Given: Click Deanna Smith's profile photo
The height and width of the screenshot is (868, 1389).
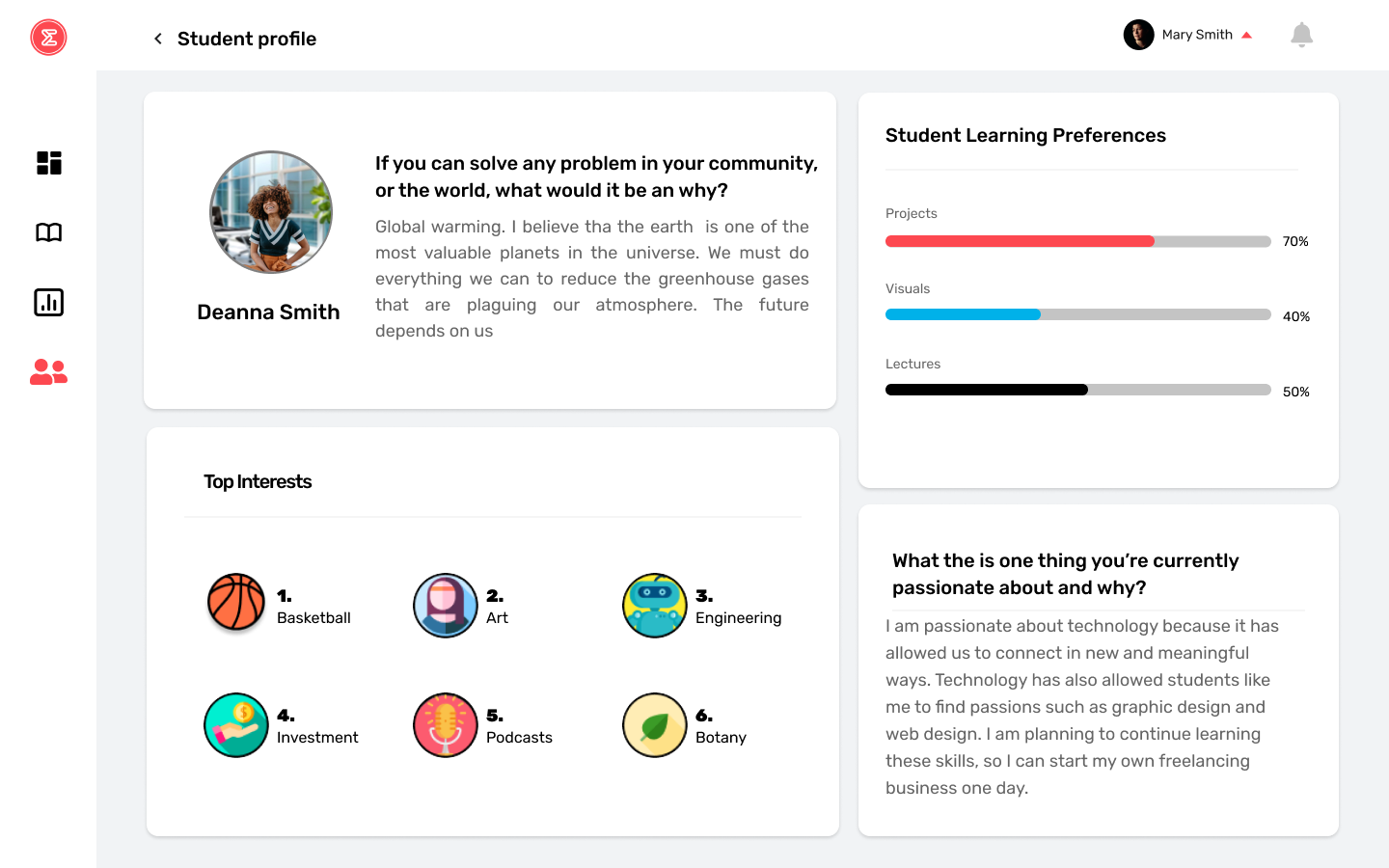Looking at the screenshot, I should pyautogui.click(x=271, y=212).
